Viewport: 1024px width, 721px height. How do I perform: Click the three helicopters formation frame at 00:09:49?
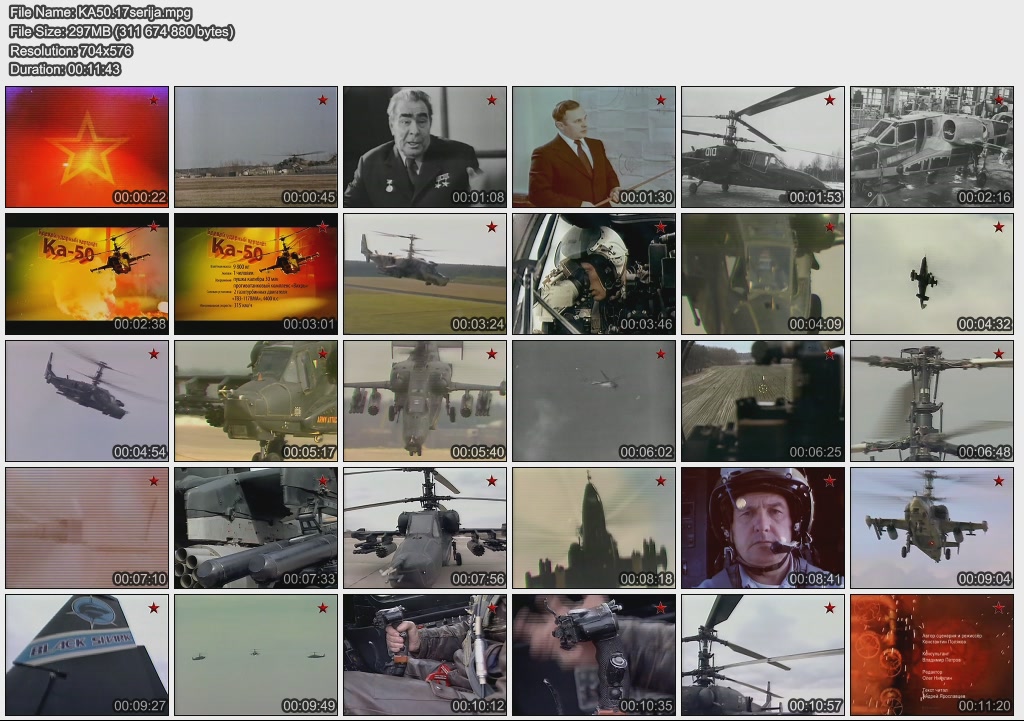[256, 654]
